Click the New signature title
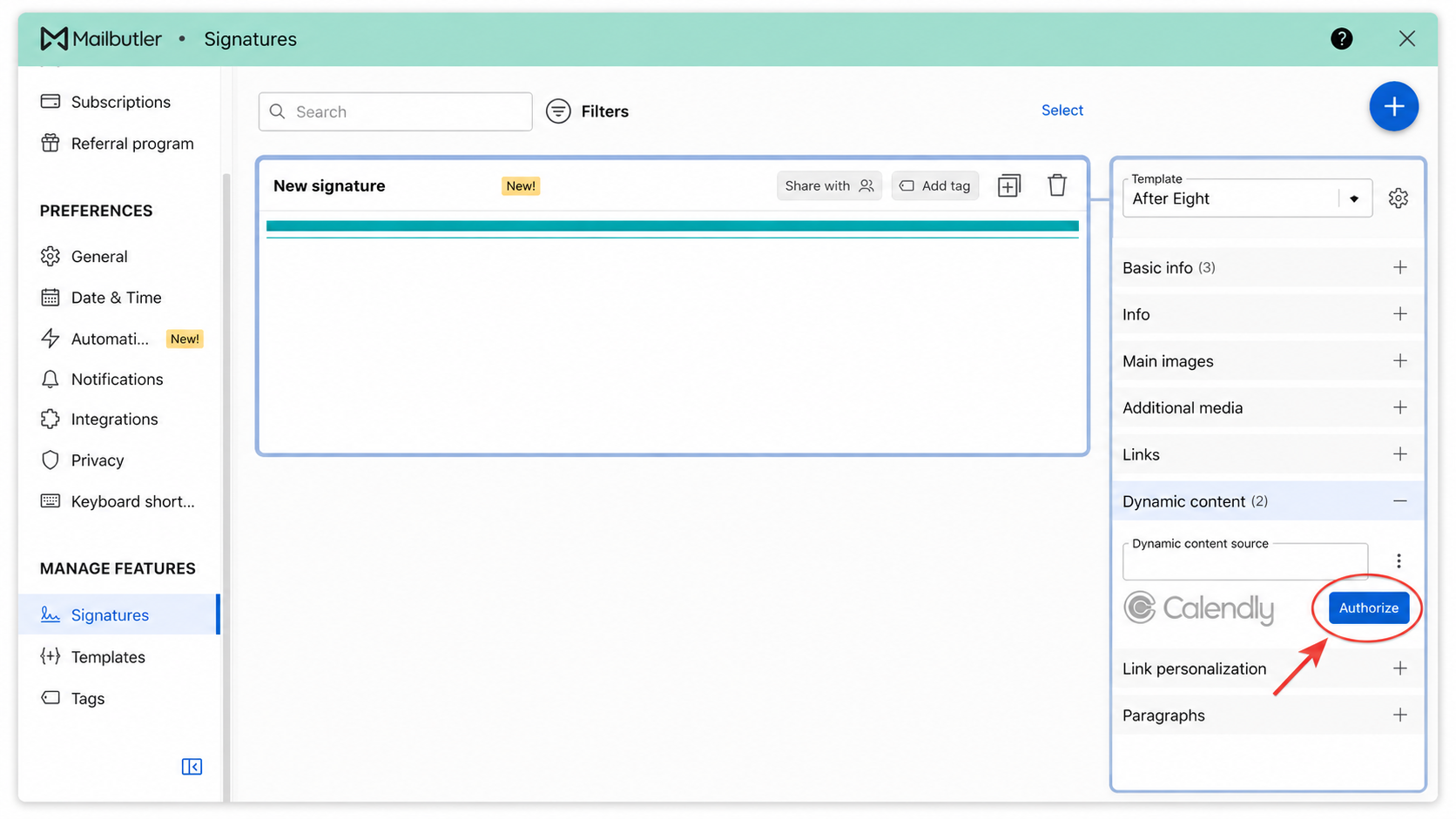 click(x=329, y=185)
